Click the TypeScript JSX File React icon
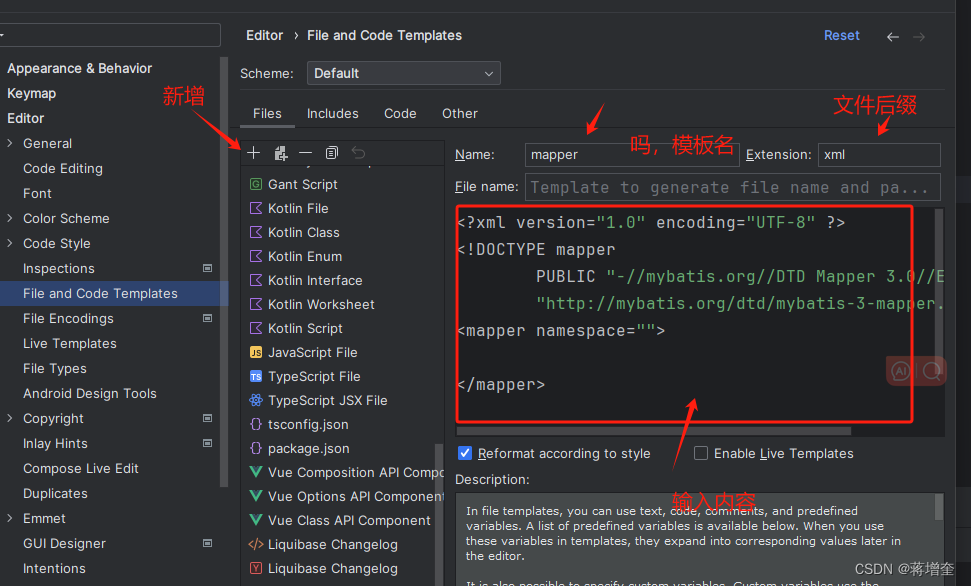This screenshot has height=586, width=971. coord(256,400)
